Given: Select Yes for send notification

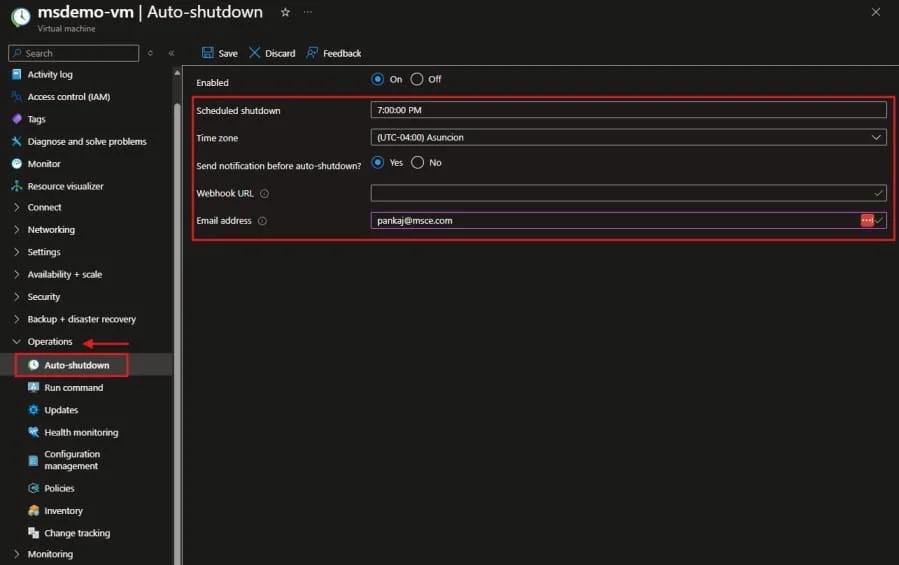Looking at the screenshot, I should pyautogui.click(x=377, y=162).
